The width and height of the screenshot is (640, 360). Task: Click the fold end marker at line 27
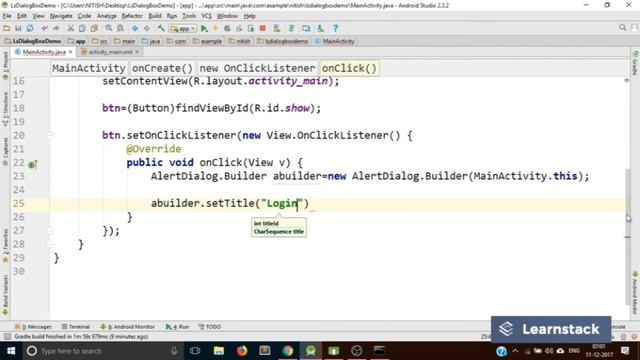point(49,231)
